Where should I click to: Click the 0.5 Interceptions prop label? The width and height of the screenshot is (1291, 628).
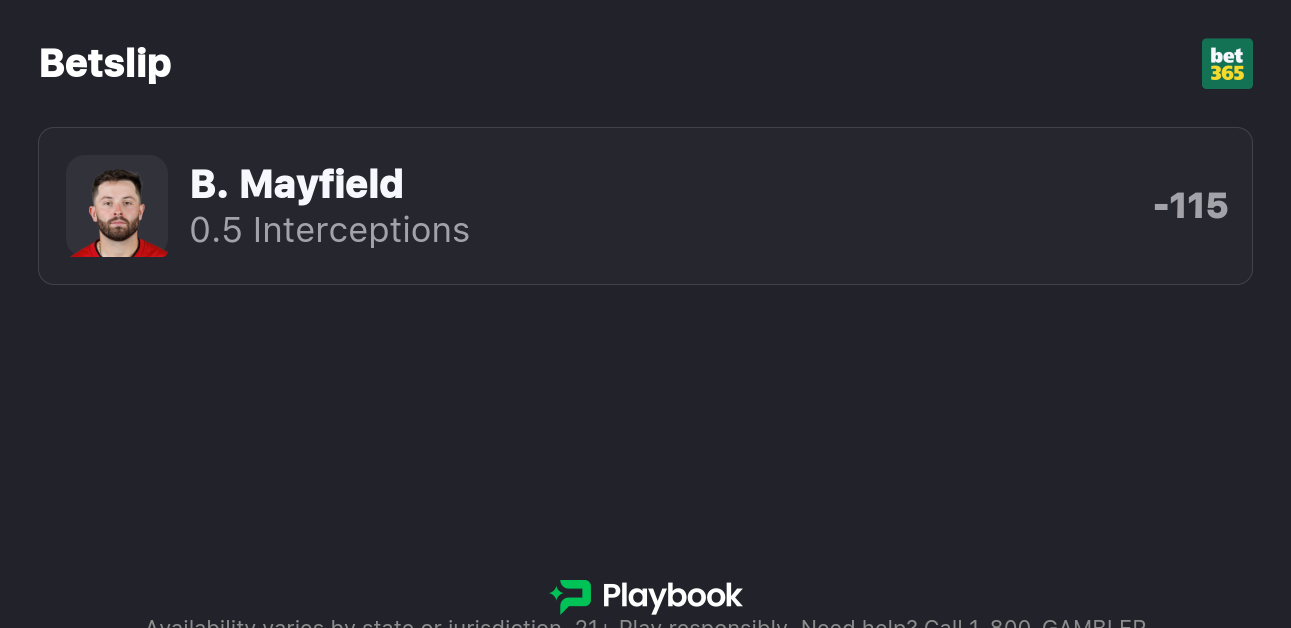(330, 230)
